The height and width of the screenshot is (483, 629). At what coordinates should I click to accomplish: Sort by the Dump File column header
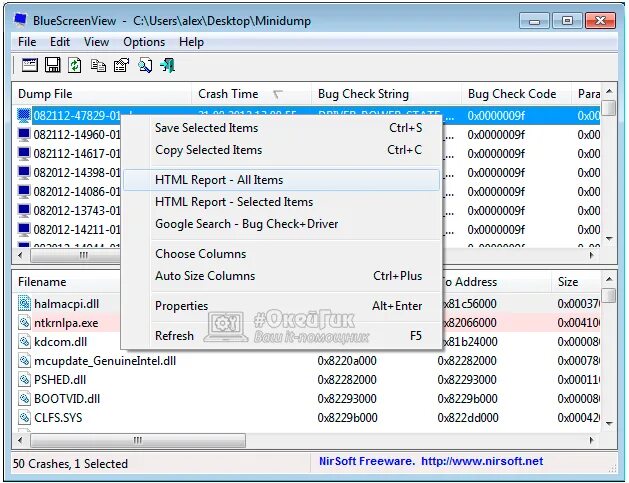tap(102, 94)
